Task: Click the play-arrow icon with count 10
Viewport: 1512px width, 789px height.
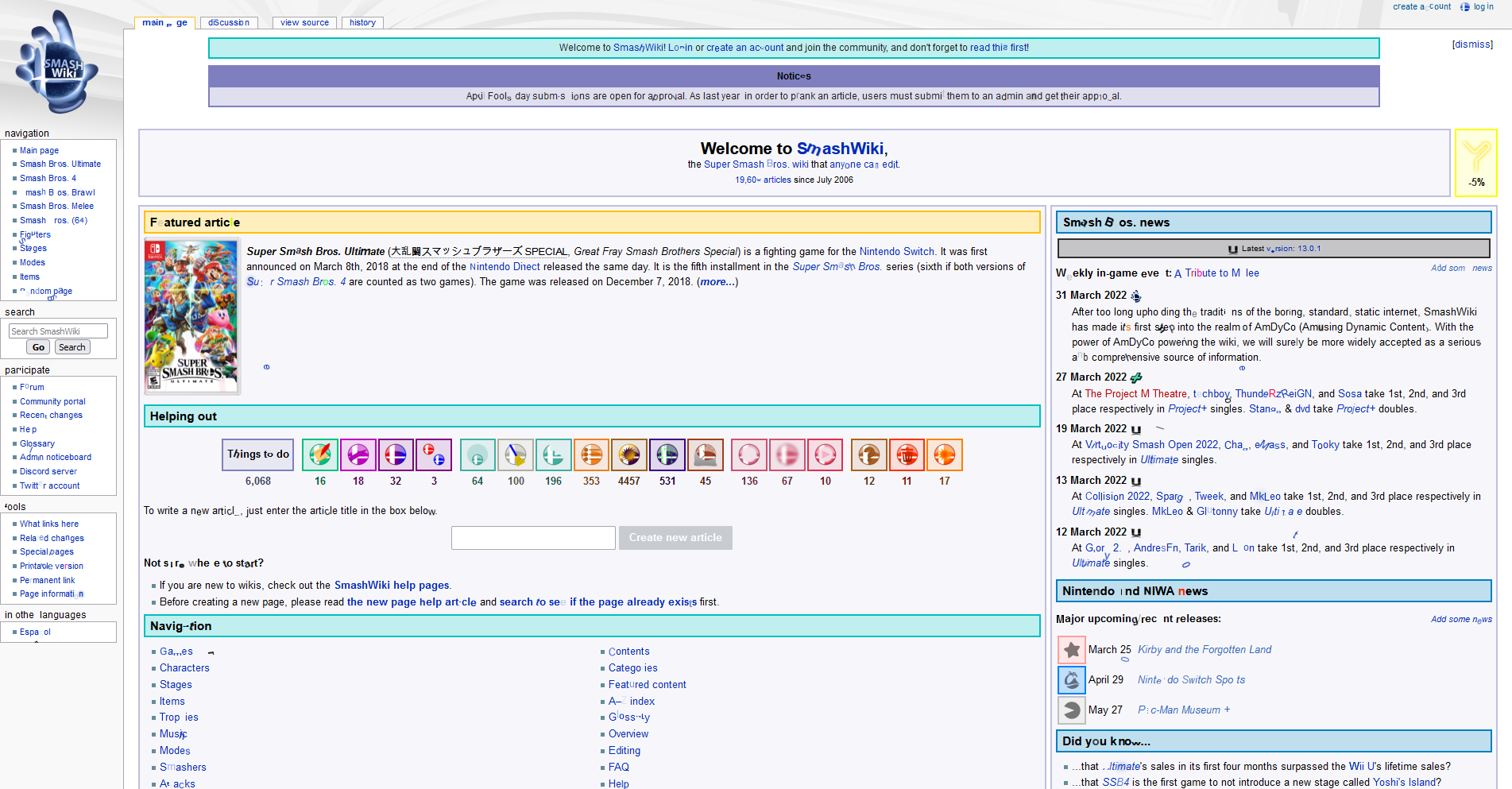Action: point(826,455)
